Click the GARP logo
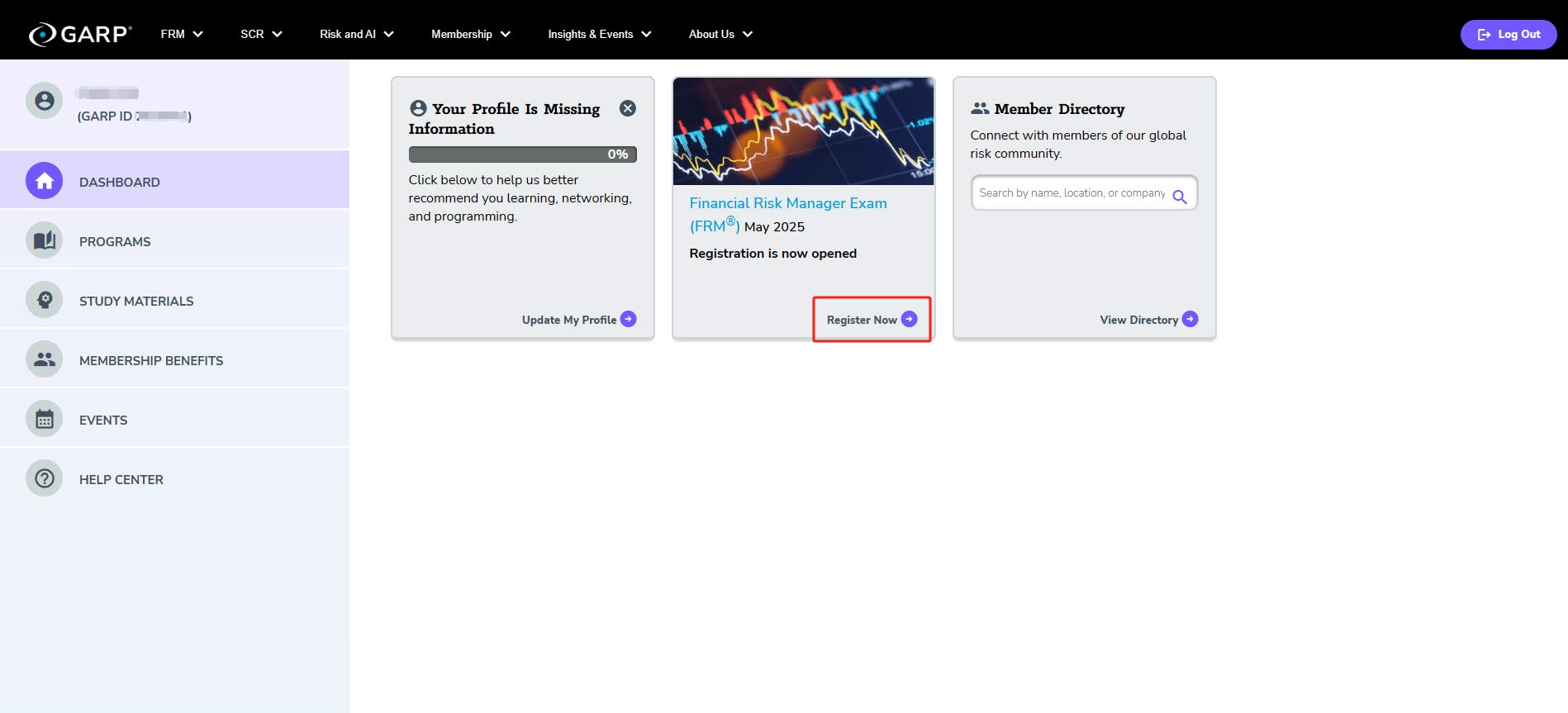1568x713 pixels. tap(80, 34)
